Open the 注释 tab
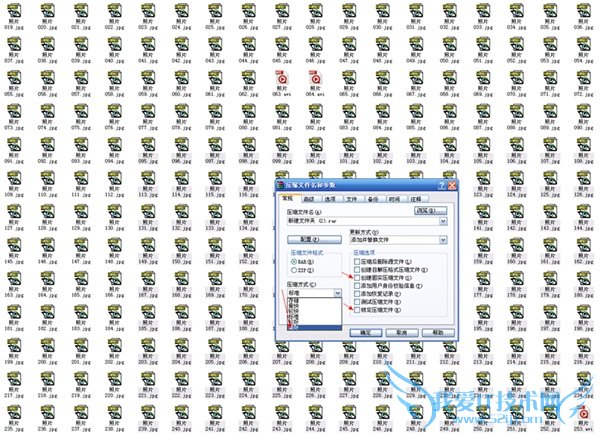 click(x=416, y=199)
